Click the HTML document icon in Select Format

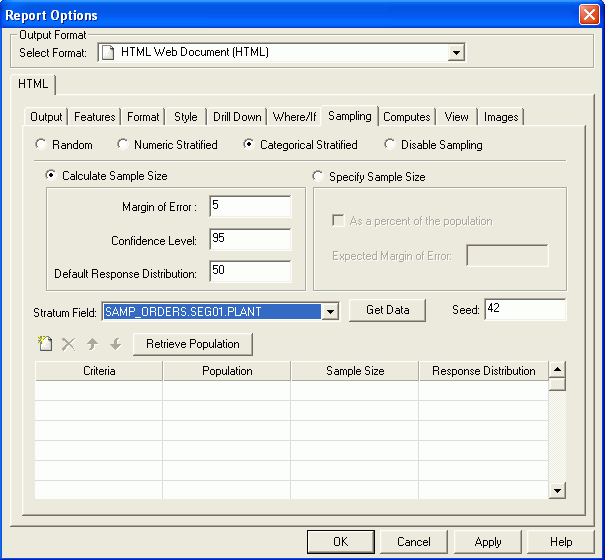pos(108,52)
